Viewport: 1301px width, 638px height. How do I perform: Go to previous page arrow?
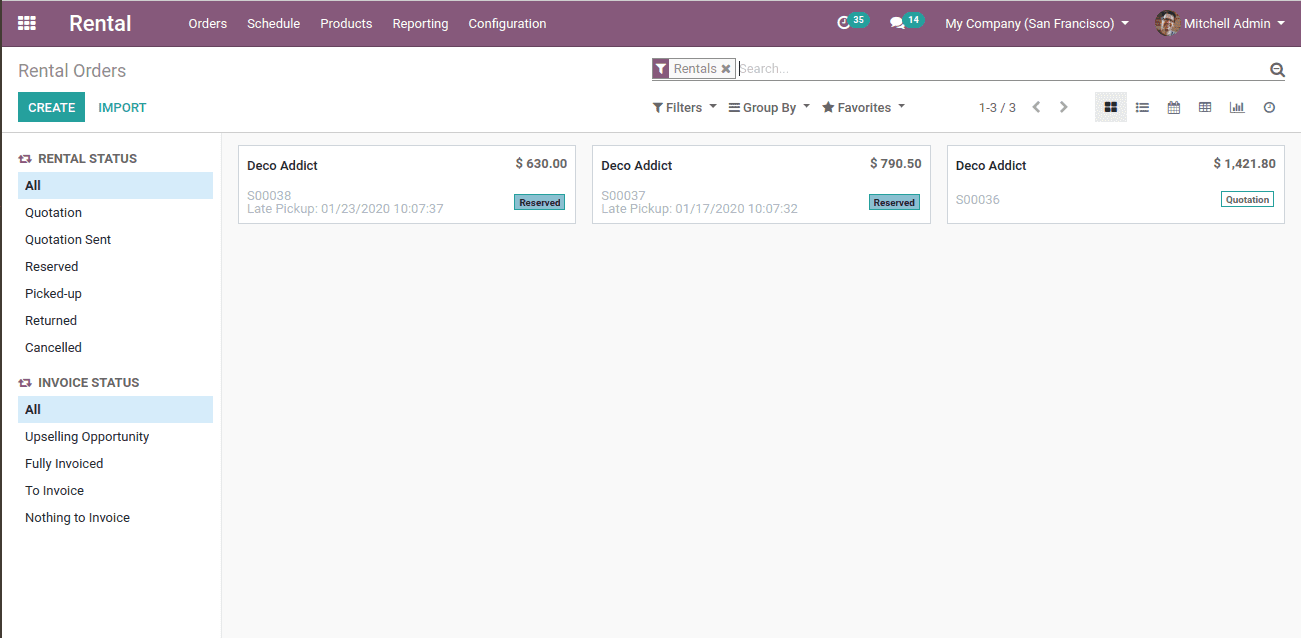(x=1036, y=107)
